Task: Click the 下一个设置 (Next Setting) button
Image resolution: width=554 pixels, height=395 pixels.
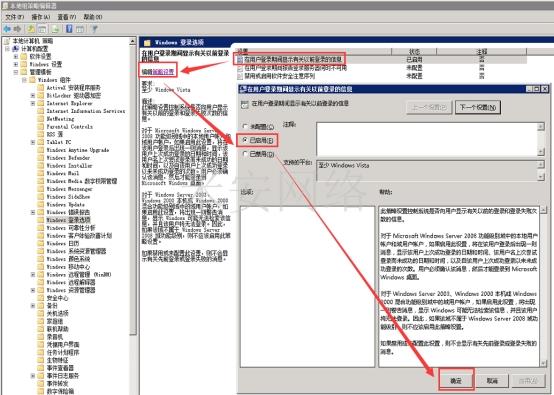Action: [x=478, y=107]
